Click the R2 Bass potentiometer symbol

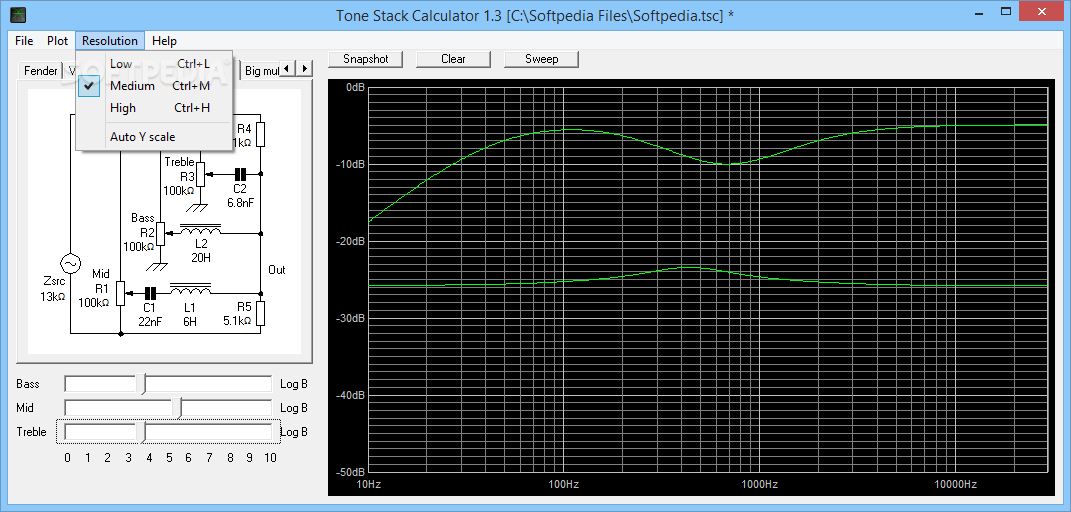click(161, 233)
